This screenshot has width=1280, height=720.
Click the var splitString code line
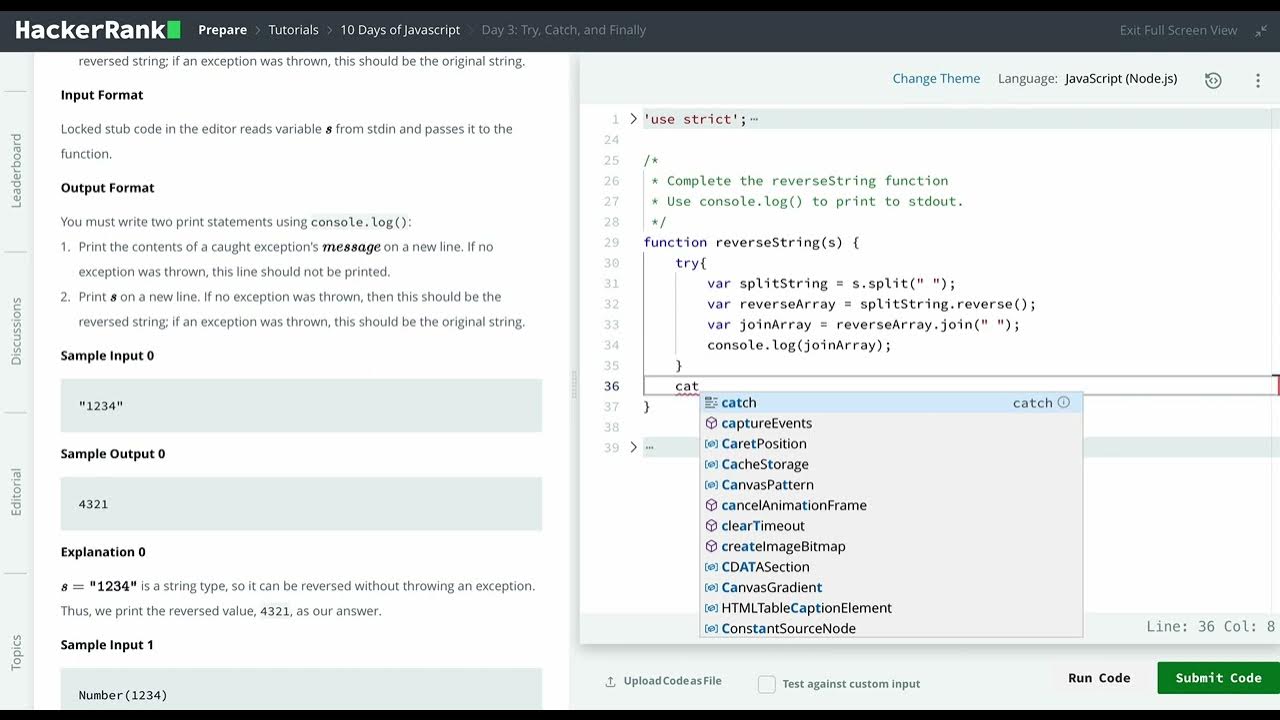831,284
